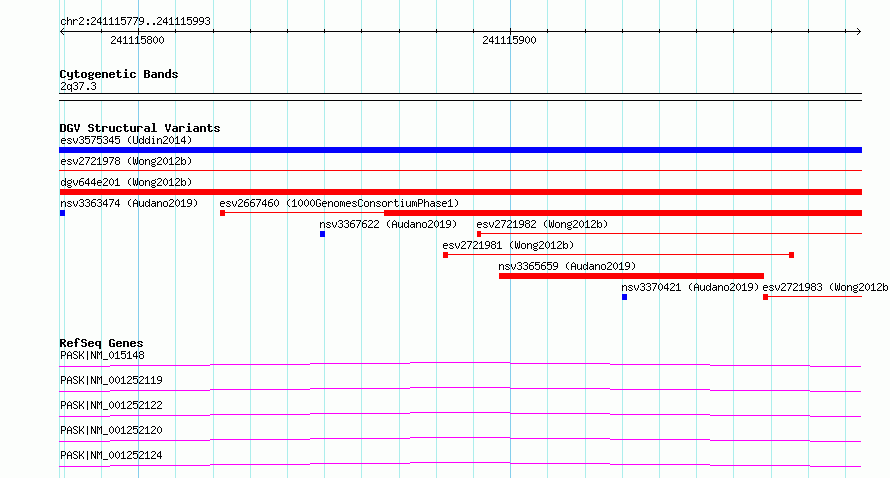Click the Cytogenetic Bands track heading
This screenshot has height=478, width=890.
pyautogui.click(x=119, y=74)
